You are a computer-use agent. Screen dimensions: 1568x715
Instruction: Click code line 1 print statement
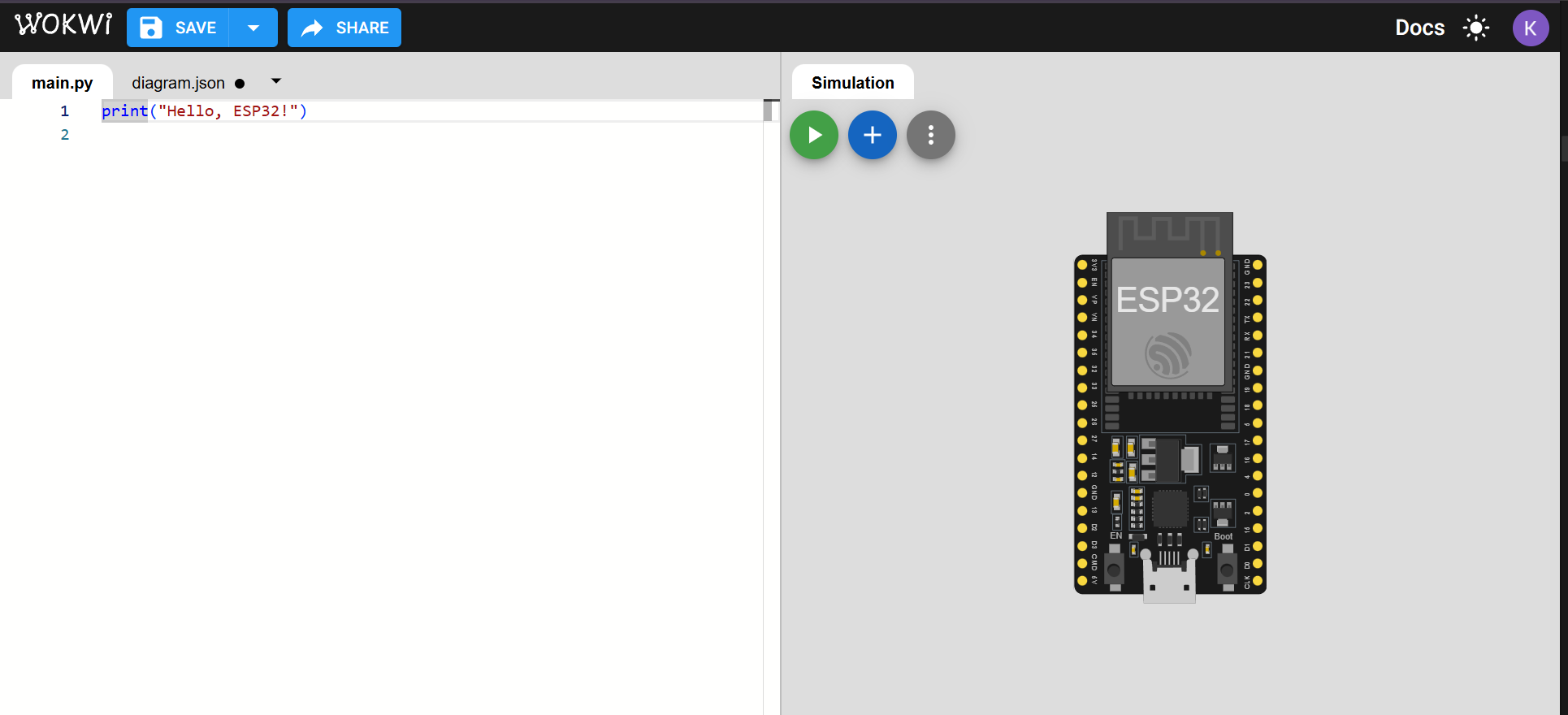coord(205,110)
